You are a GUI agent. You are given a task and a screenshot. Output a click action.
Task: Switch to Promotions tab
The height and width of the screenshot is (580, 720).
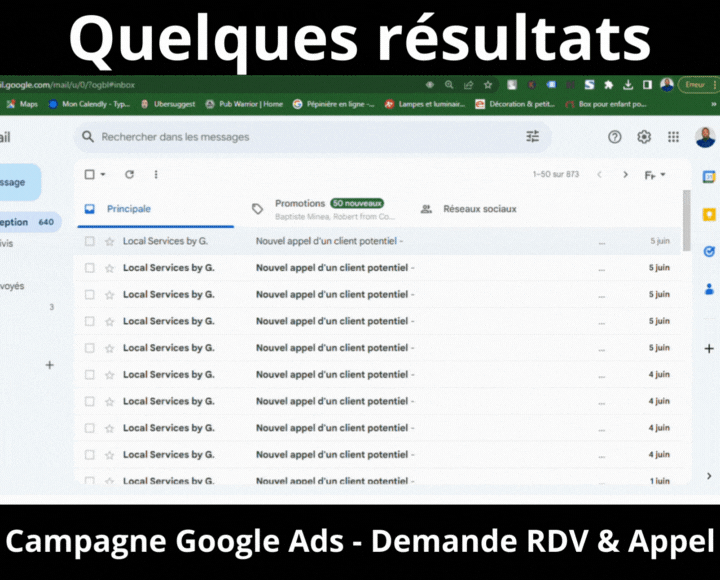tap(323, 209)
